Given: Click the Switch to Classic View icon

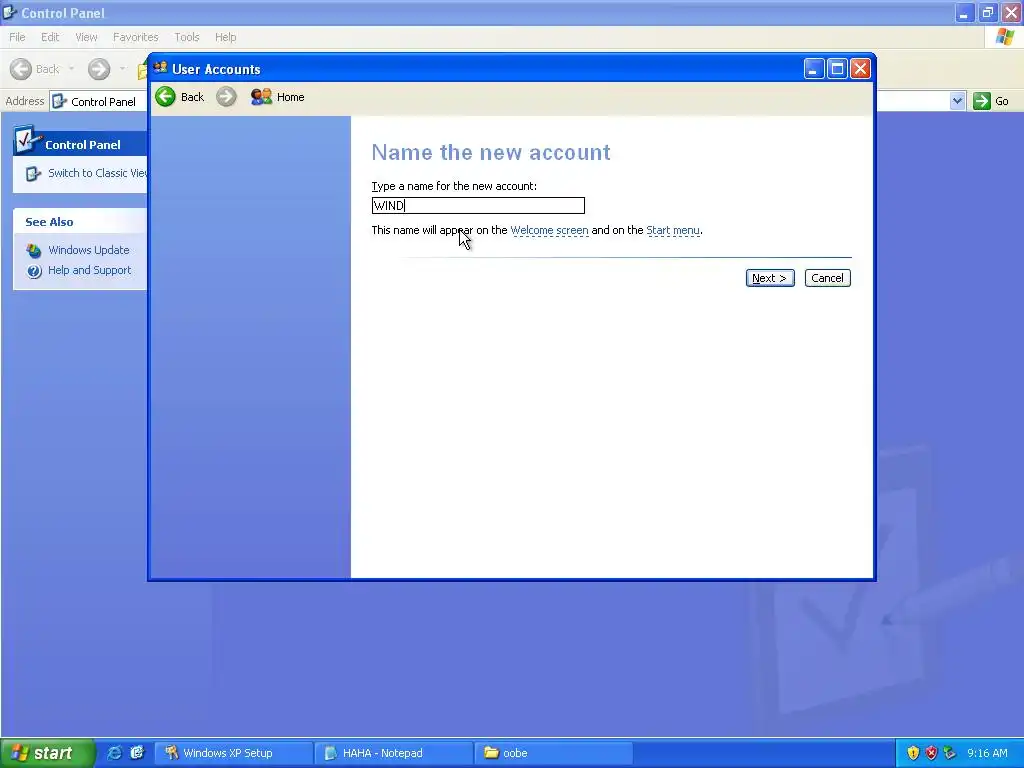Looking at the screenshot, I should click(33, 174).
